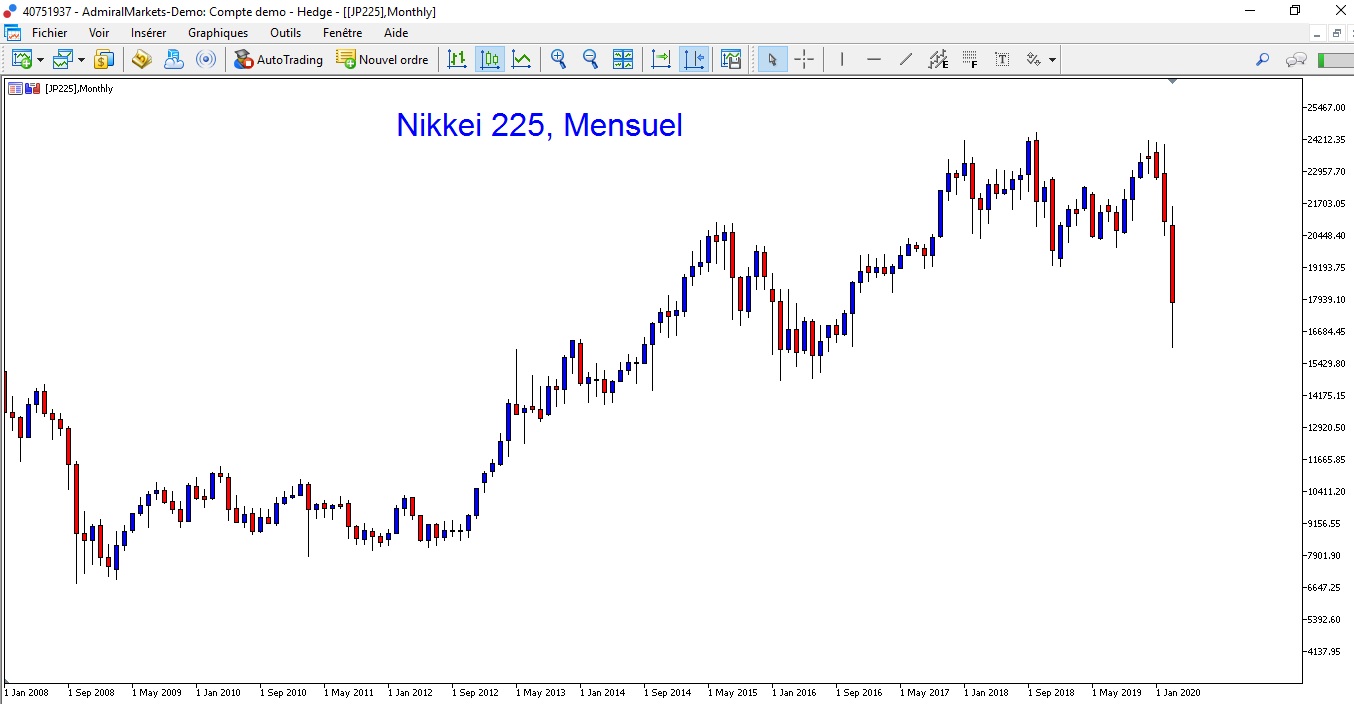Viewport: 1354px width, 704px height.
Task: Open the Graphiques menu
Action: (218, 33)
